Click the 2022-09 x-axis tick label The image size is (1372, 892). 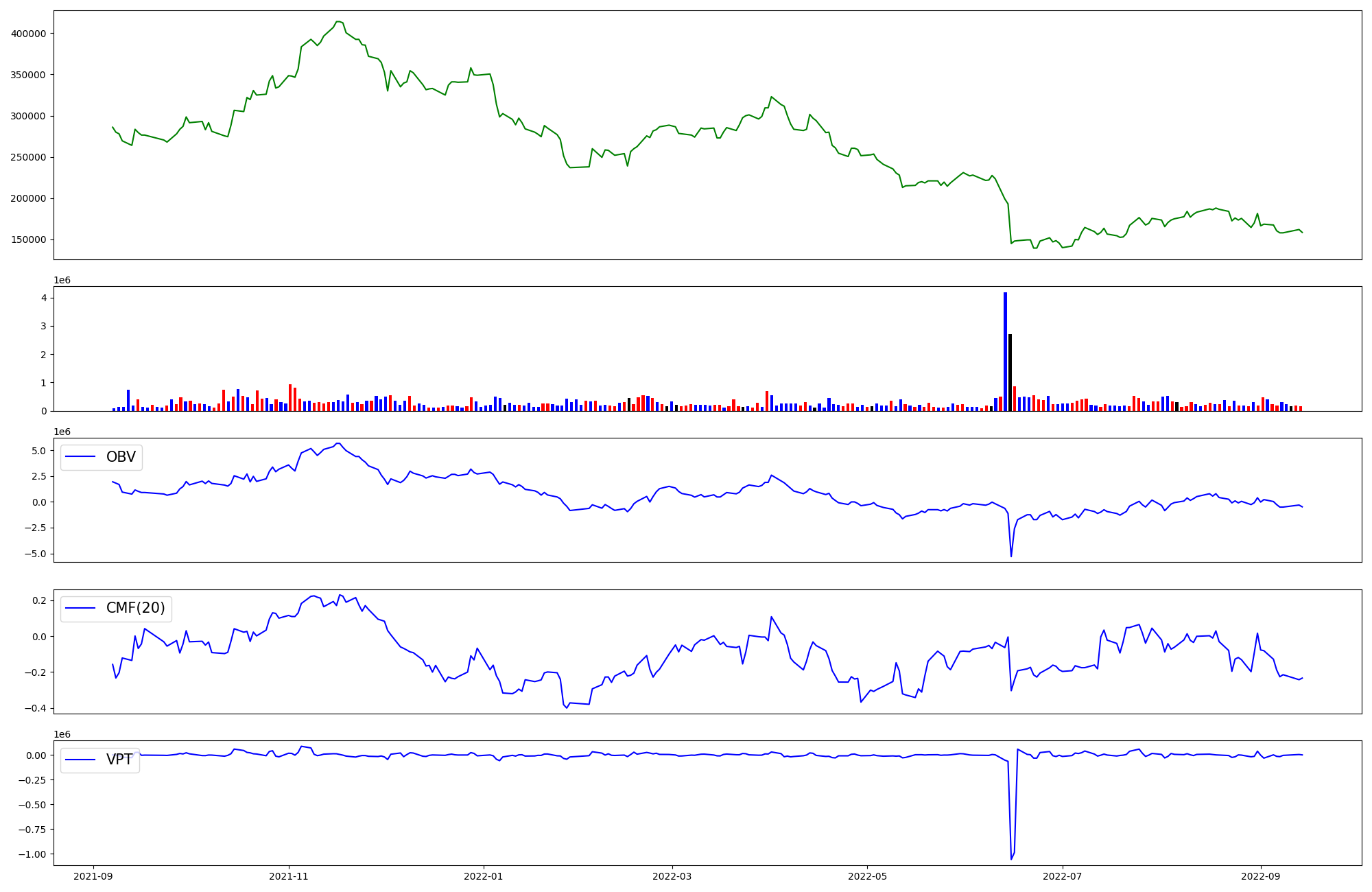pos(1261,876)
